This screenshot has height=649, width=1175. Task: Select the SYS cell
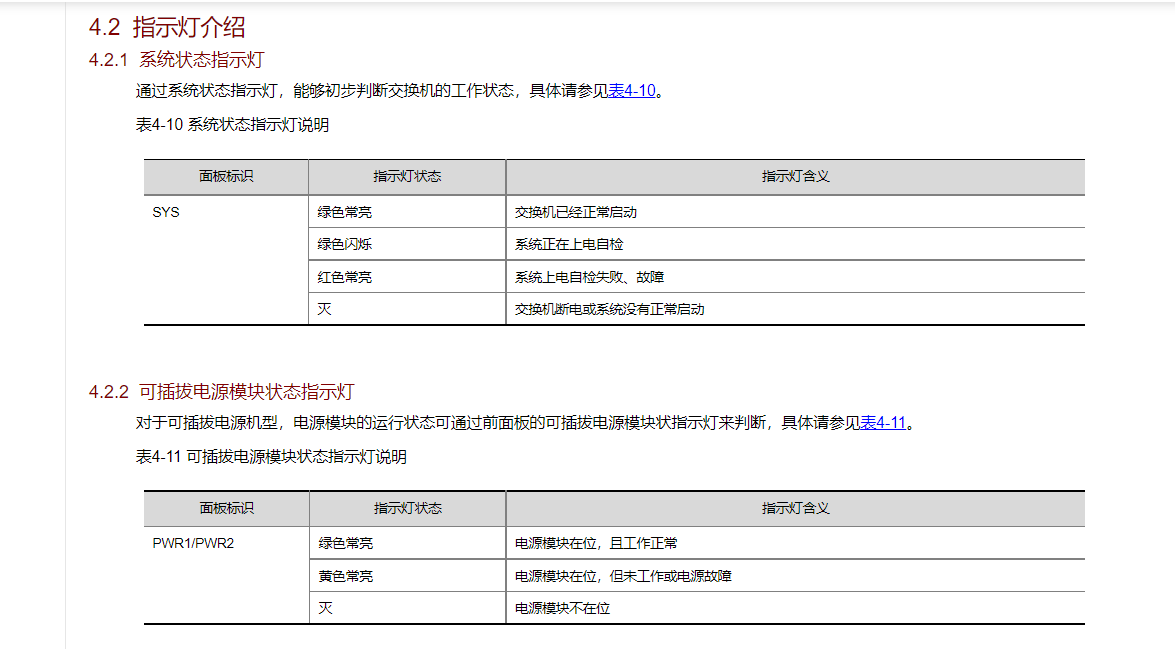[226, 259]
